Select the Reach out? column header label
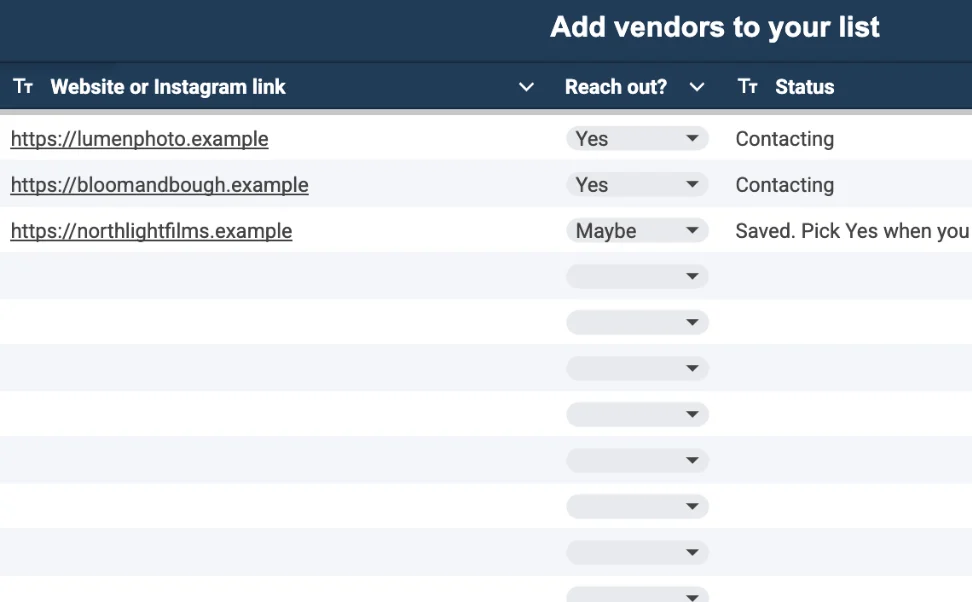The image size is (972, 602). tap(616, 87)
